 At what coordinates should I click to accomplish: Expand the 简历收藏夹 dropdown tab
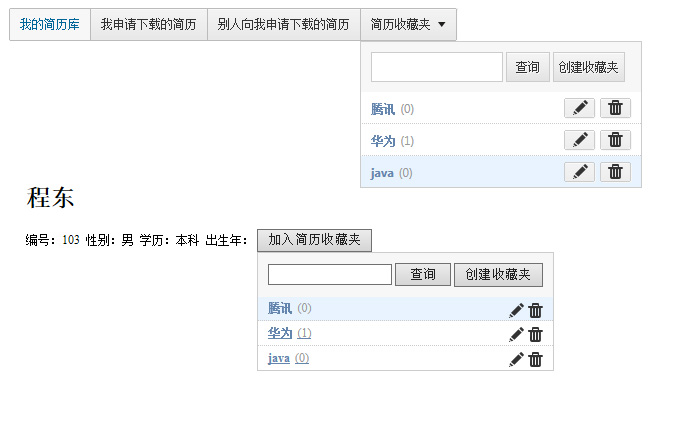(x=408, y=24)
